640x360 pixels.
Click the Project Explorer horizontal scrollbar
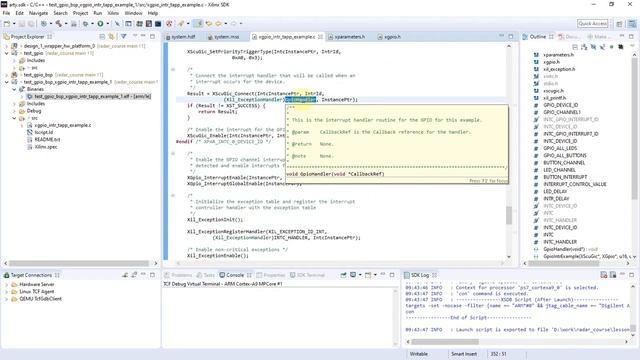(x=79, y=263)
